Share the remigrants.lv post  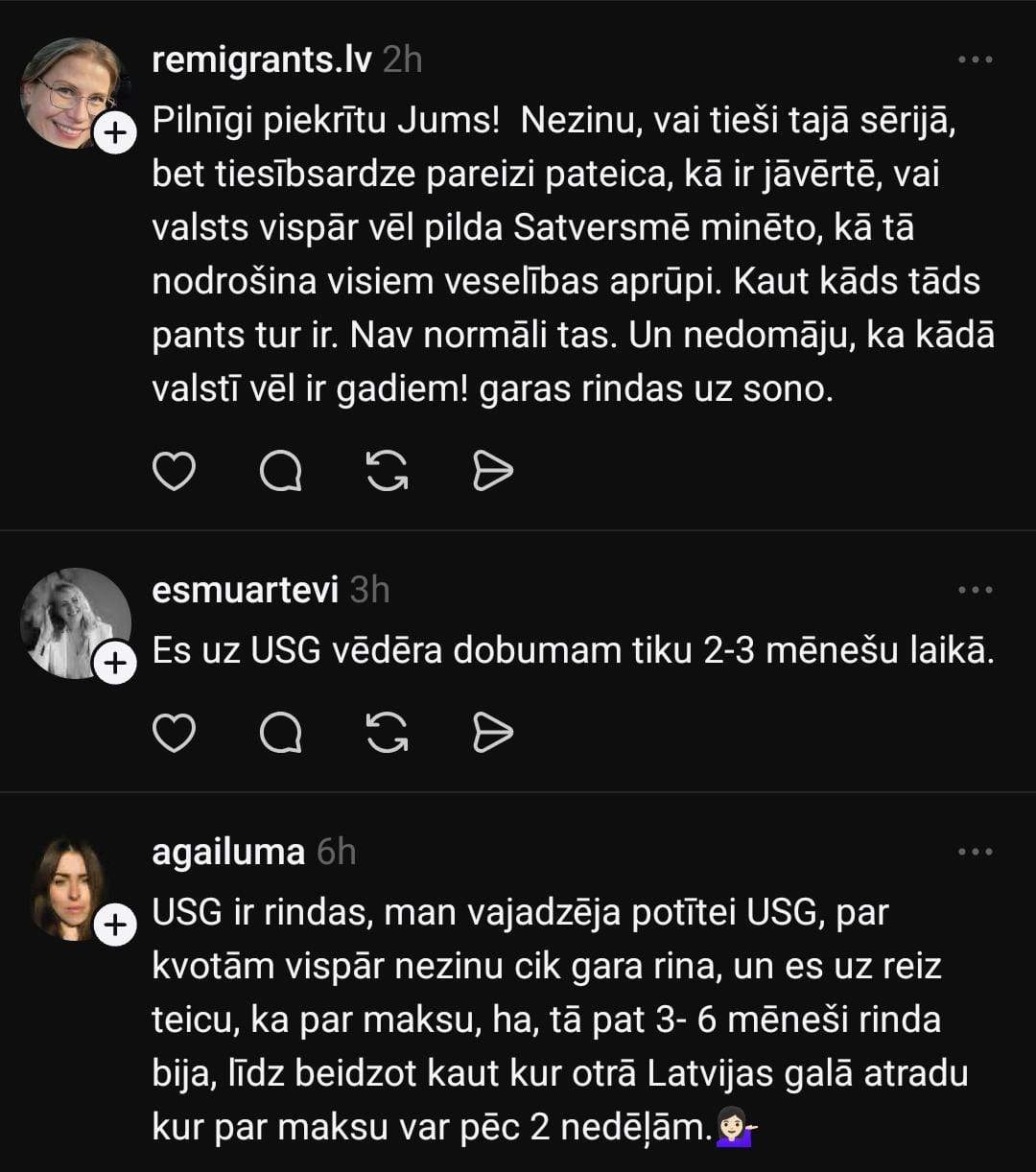click(493, 471)
